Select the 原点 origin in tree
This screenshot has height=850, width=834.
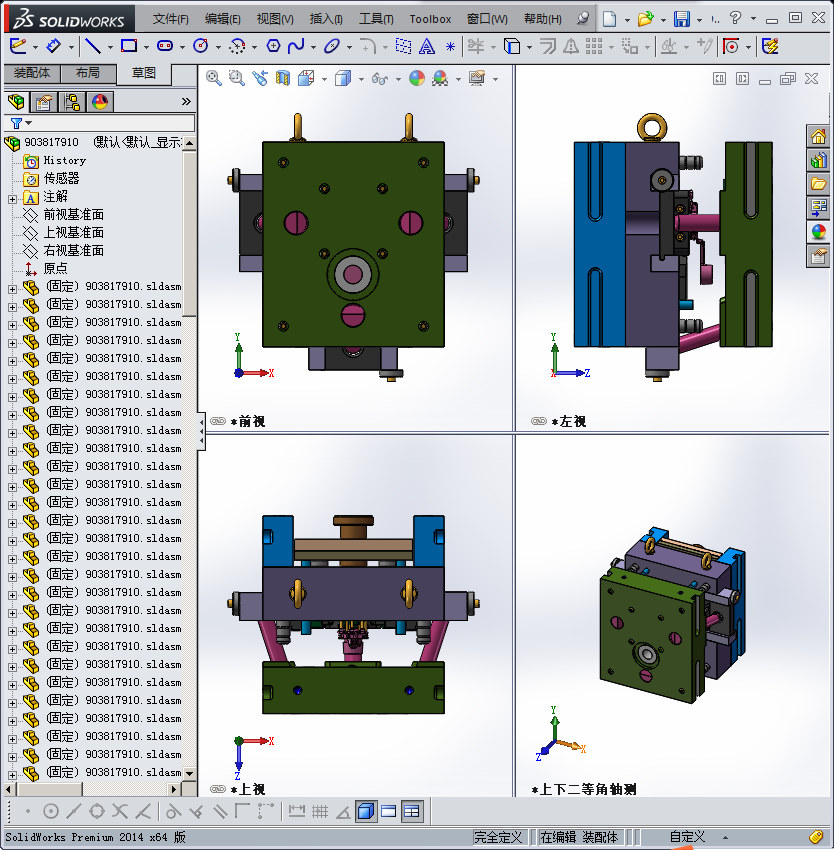point(55,268)
